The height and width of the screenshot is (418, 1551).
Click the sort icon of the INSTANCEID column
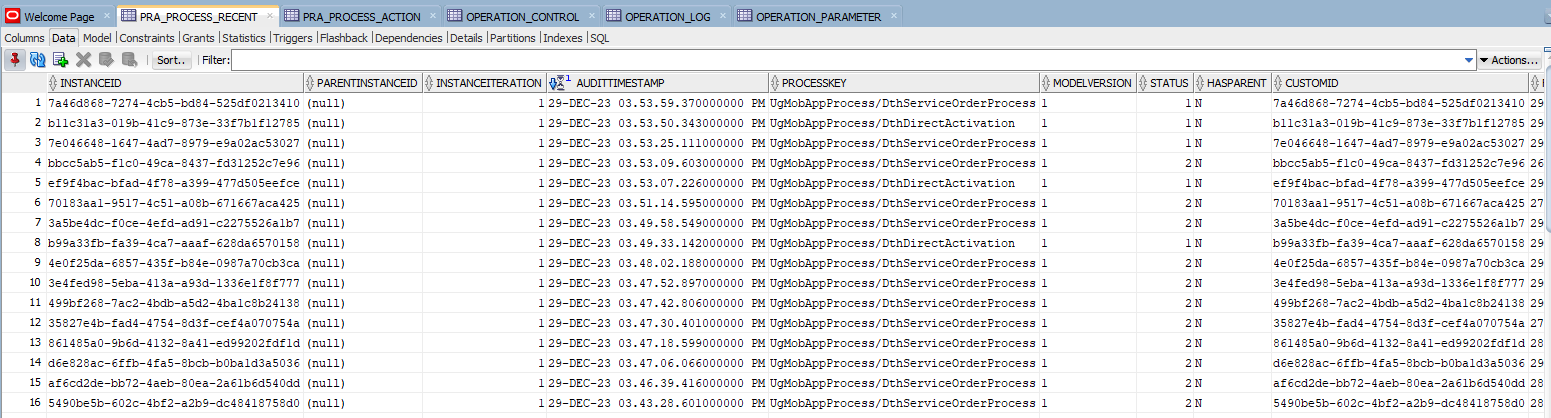53,83
